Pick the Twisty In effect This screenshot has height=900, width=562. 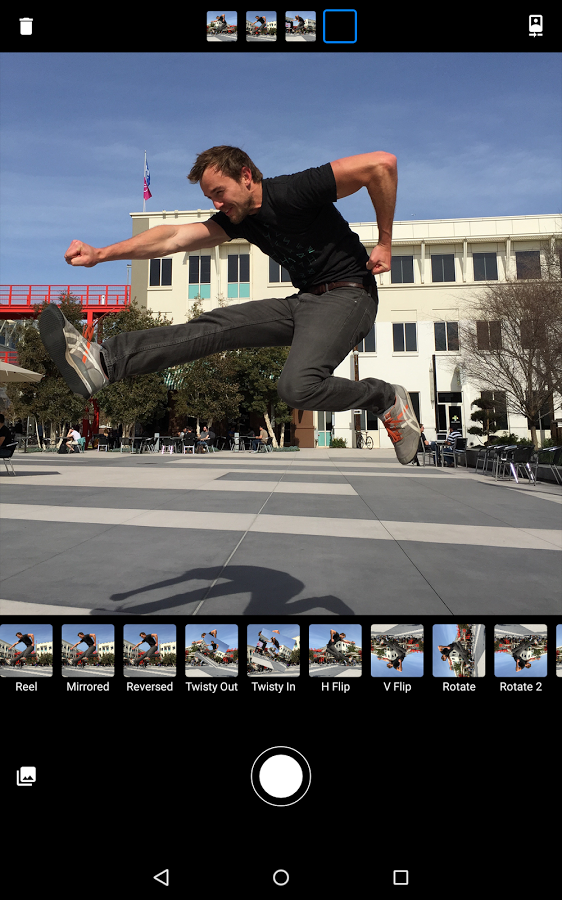click(x=273, y=658)
